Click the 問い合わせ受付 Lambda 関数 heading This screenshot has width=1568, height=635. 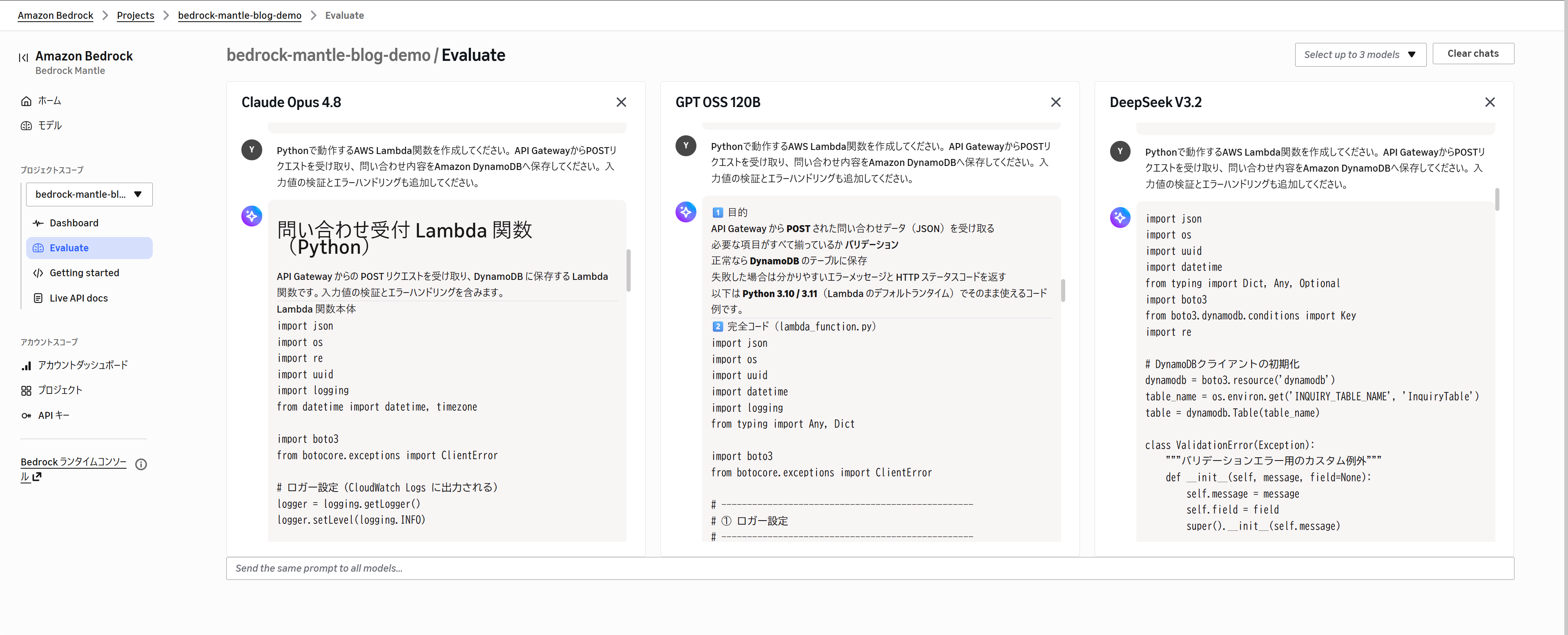click(404, 238)
